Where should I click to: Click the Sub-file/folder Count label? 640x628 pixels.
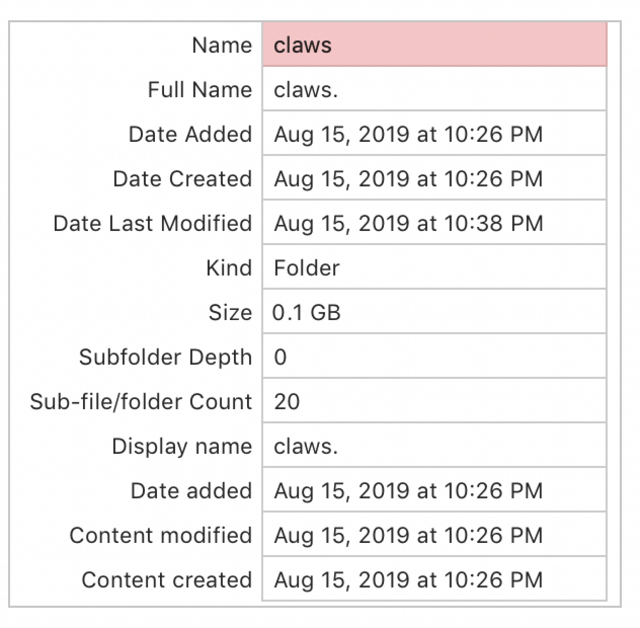click(x=141, y=402)
